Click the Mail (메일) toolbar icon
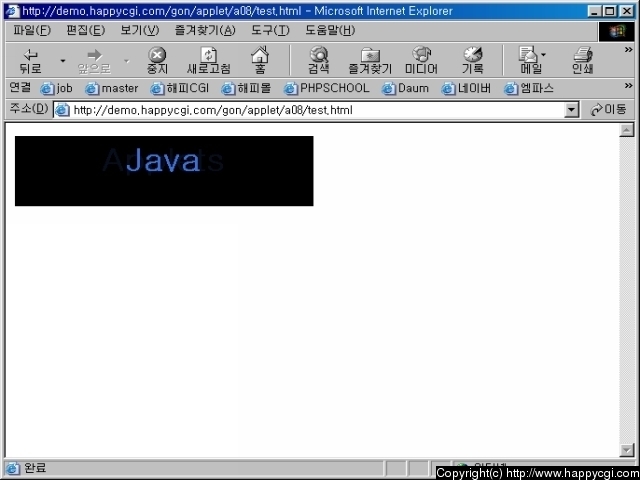The height and width of the screenshot is (480, 640). pyautogui.click(x=530, y=61)
